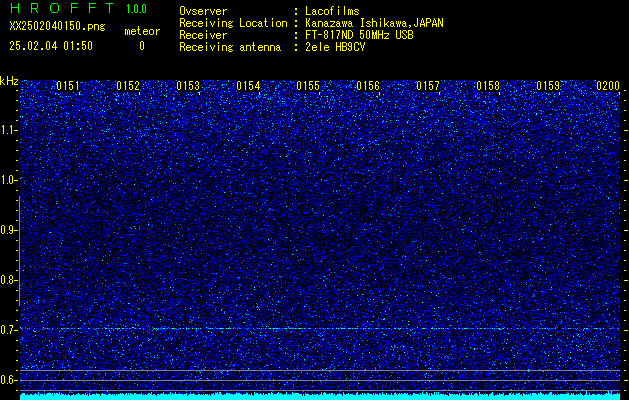This screenshot has width=629, height=400.
Task: Click Kanazawa Ishikawa,JAPAN location text
Action: click(374, 23)
